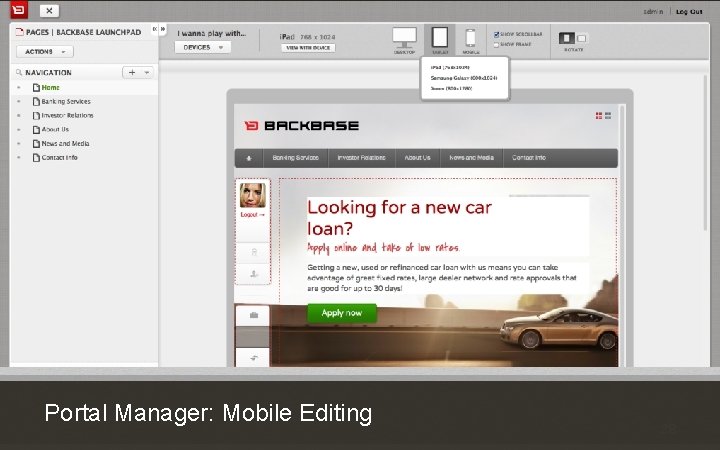The height and width of the screenshot is (450, 720).
Task: Toggle the Show Scrollbar checkbox
Action: tap(496, 34)
